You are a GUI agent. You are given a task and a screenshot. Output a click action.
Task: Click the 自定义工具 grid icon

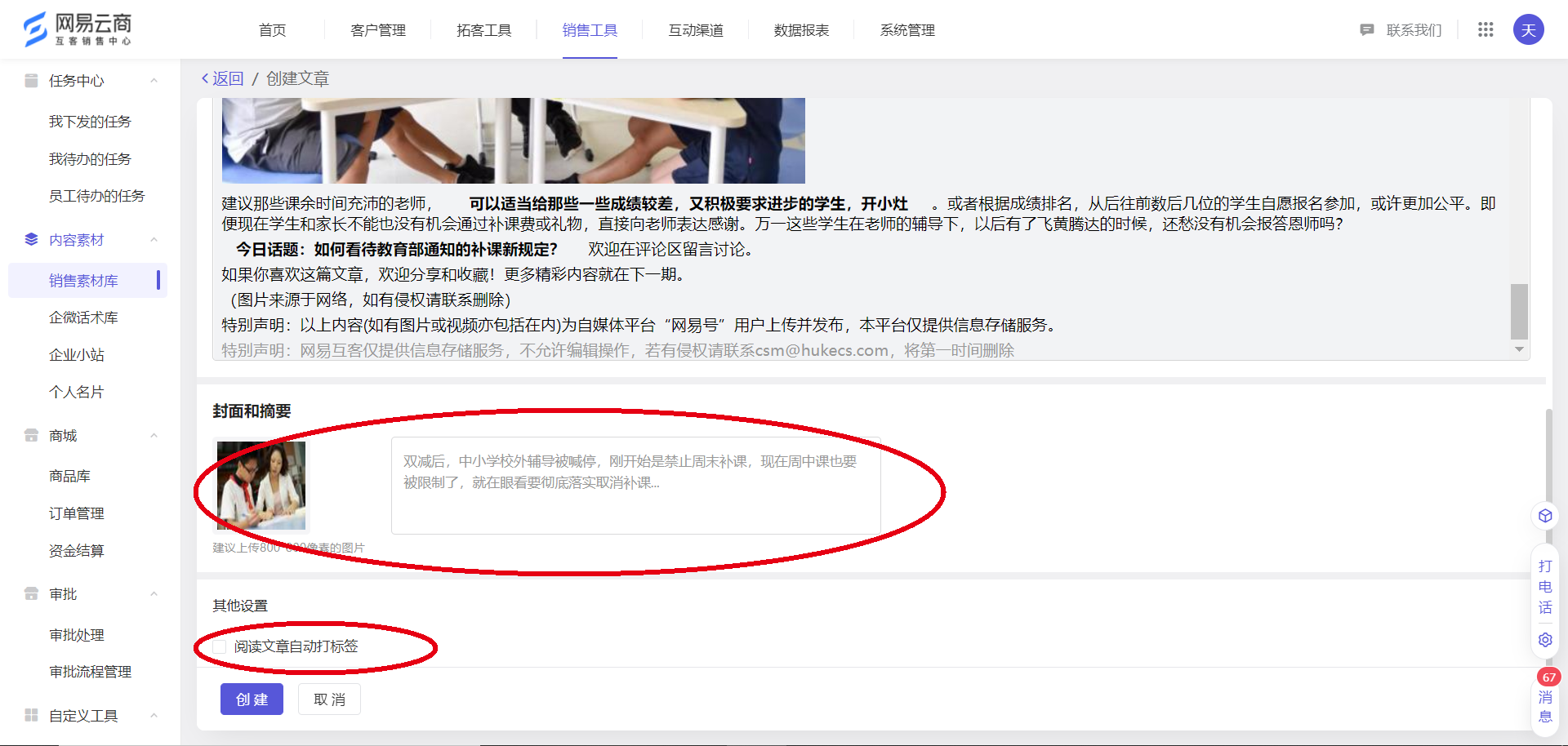click(x=31, y=715)
